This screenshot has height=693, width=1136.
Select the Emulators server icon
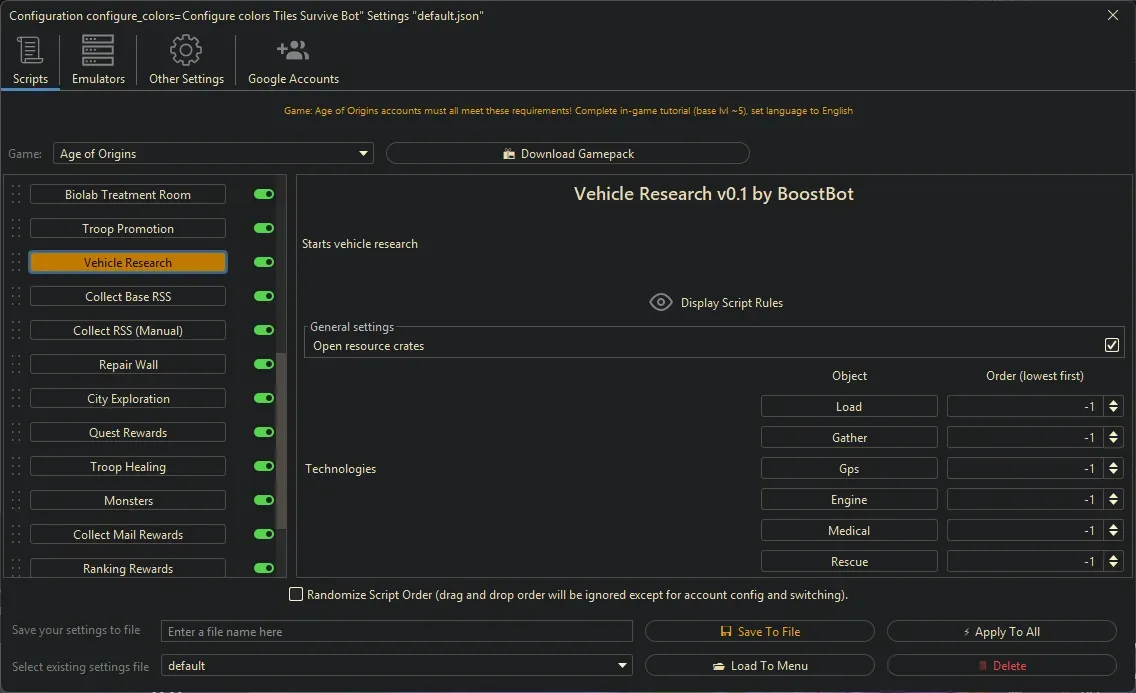[x=96, y=50]
